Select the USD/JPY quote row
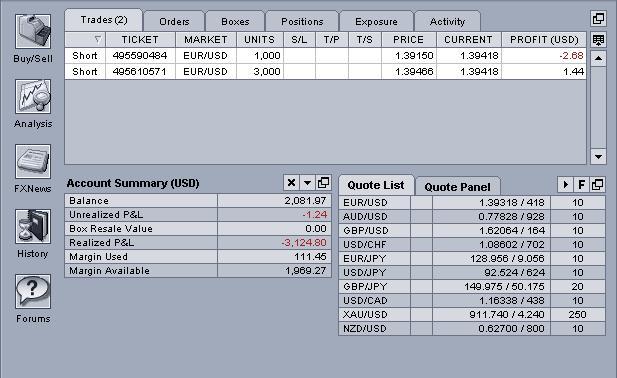 472,273
